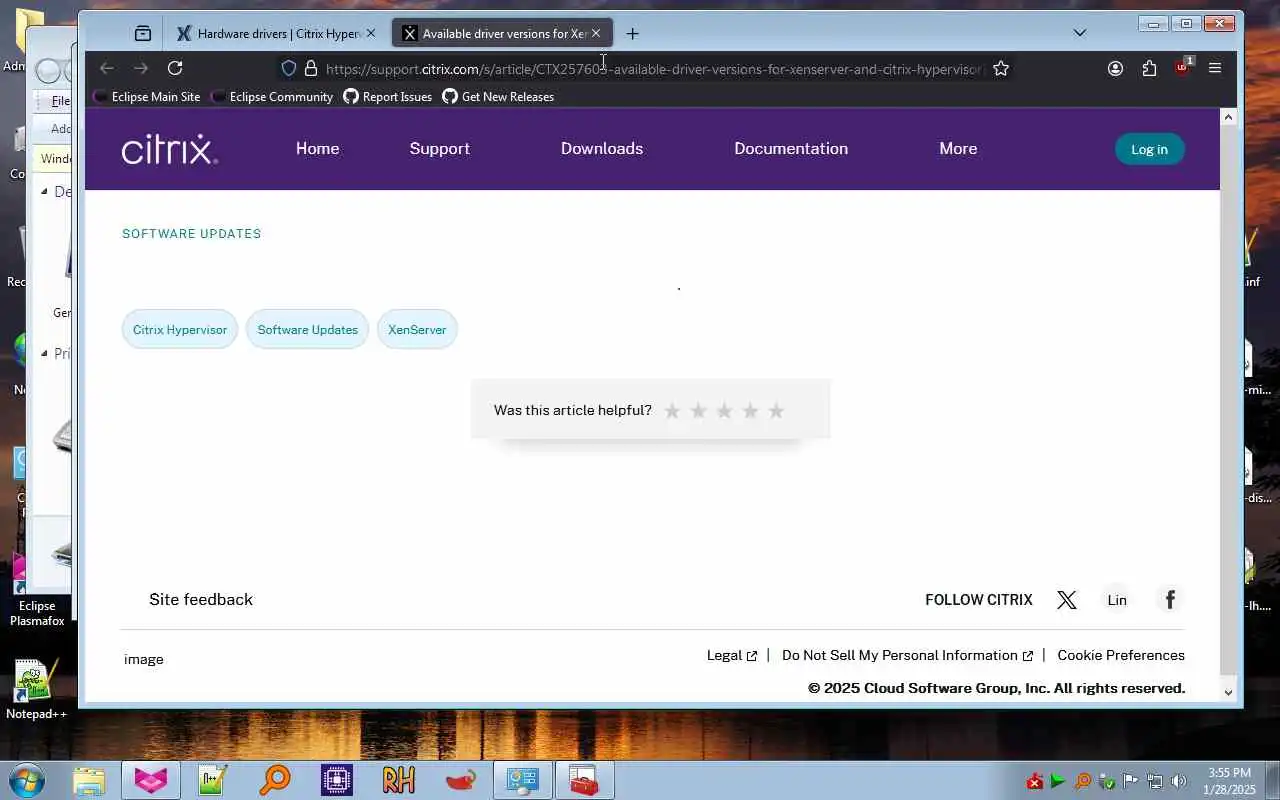Open the extensions puzzle icon
Screen dimensions: 1280x800
click(1149, 68)
